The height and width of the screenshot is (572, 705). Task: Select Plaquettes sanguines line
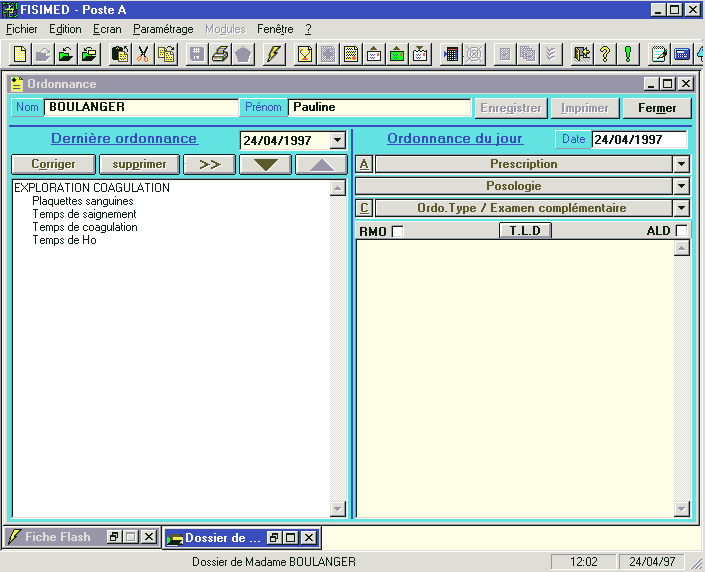click(83, 201)
